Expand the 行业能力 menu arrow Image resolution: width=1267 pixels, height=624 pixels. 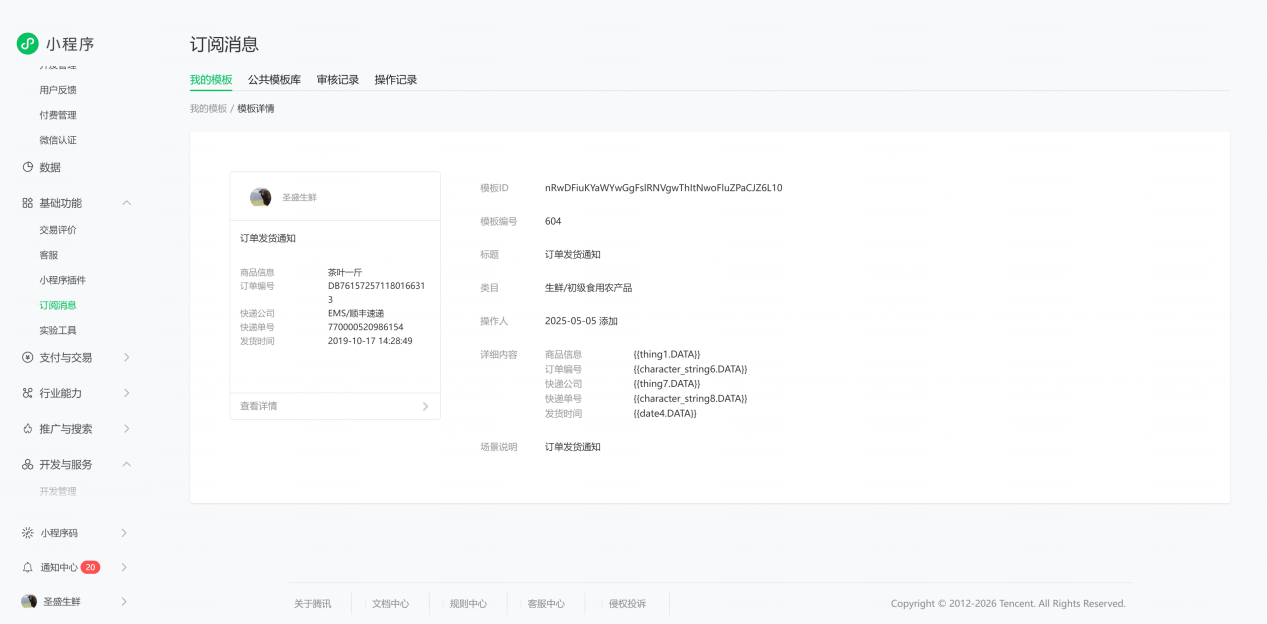(x=126, y=393)
